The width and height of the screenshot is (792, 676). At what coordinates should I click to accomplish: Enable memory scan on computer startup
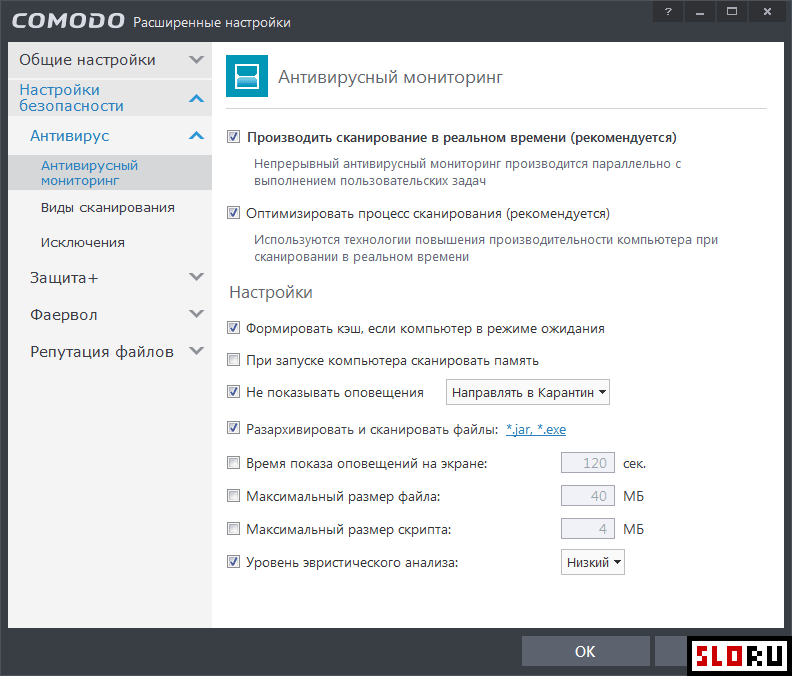click(233, 360)
